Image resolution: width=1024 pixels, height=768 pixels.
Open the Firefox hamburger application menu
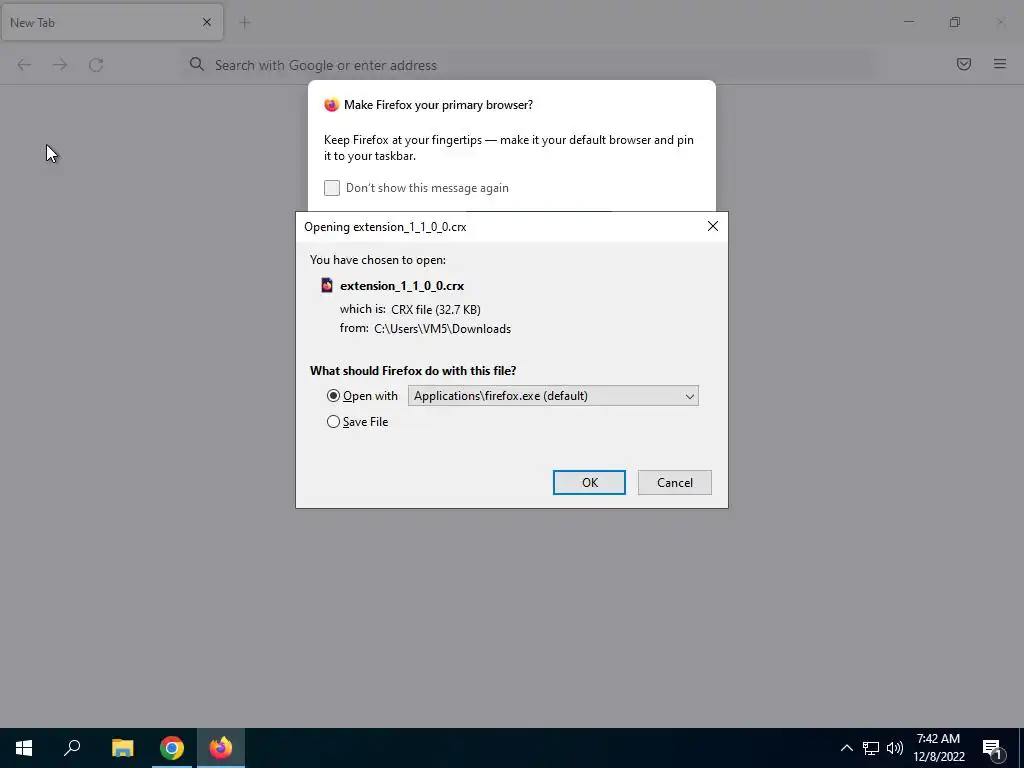click(1000, 64)
